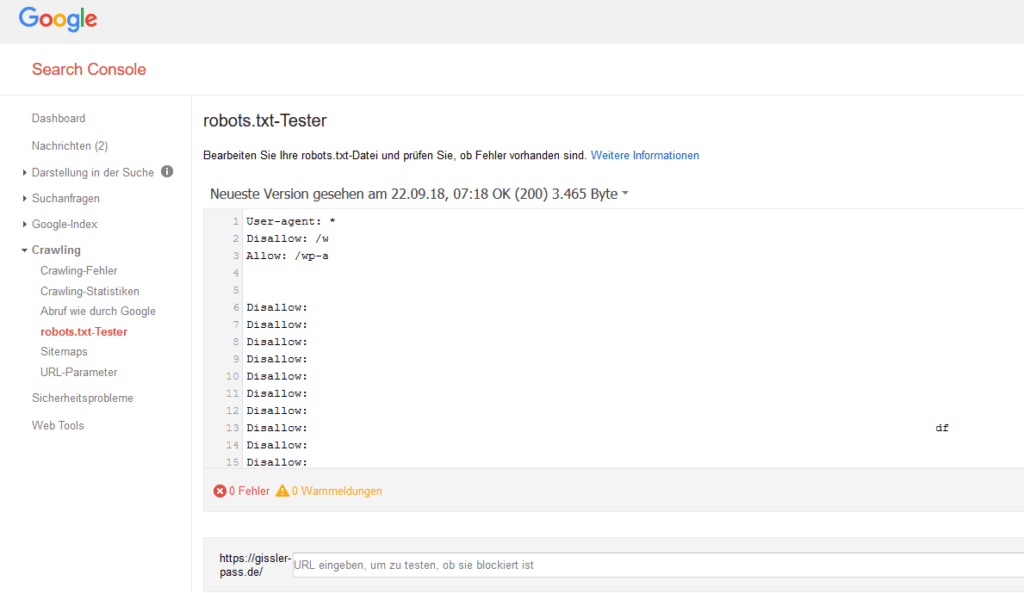The height and width of the screenshot is (593, 1024).
Task: Open URL-Parameter in sidebar
Action: (78, 372)
